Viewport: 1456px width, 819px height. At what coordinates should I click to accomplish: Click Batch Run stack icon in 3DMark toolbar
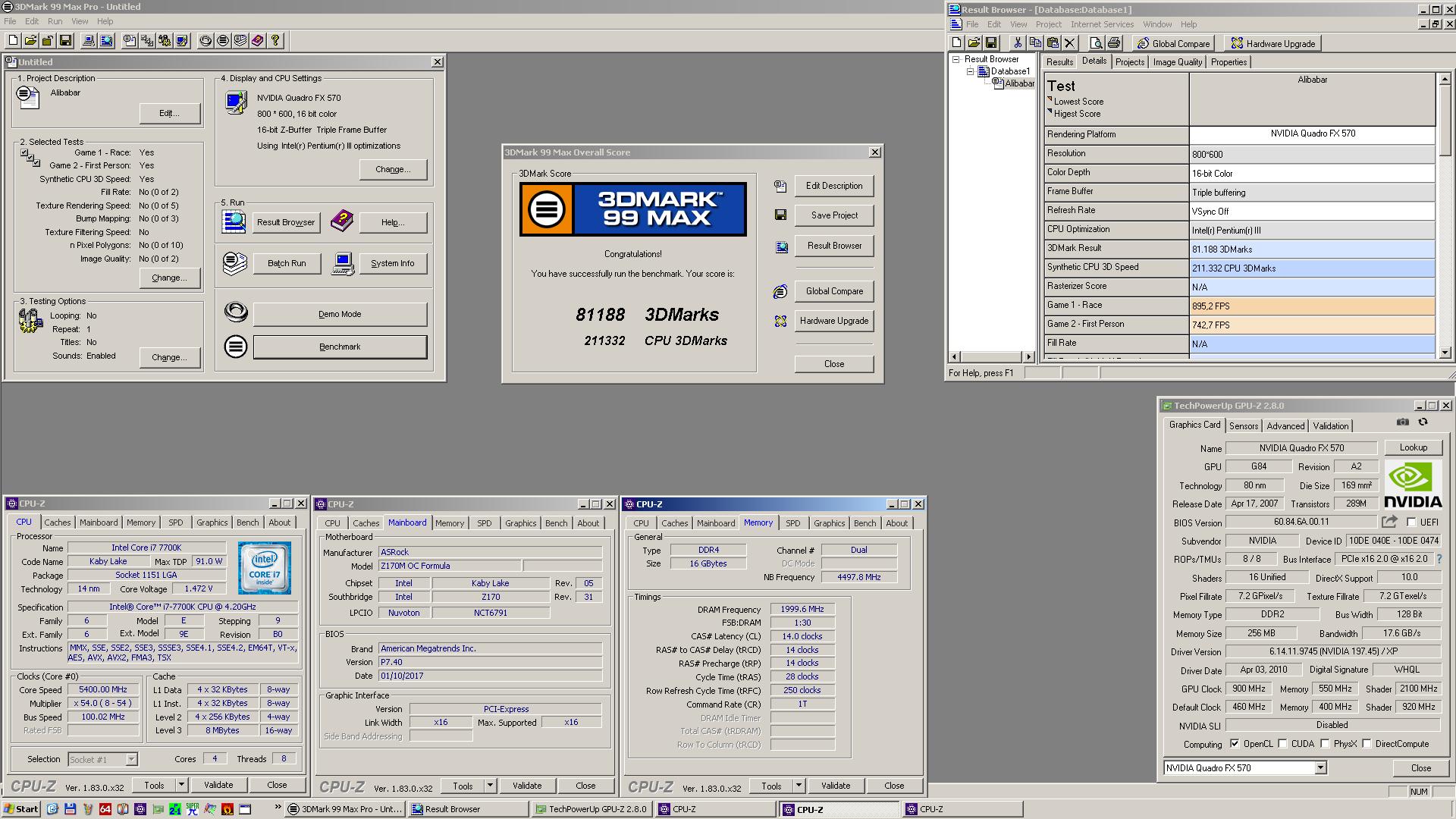pos(240,41)
